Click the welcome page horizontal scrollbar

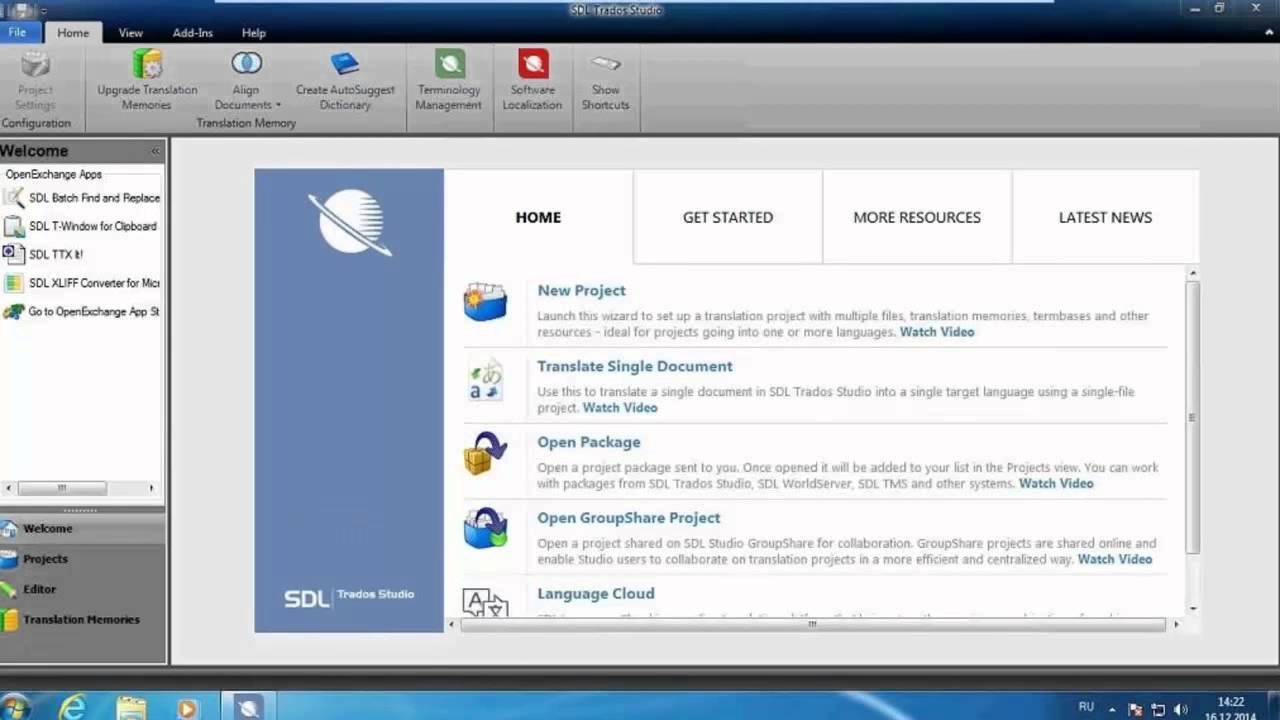click(812, 624)
